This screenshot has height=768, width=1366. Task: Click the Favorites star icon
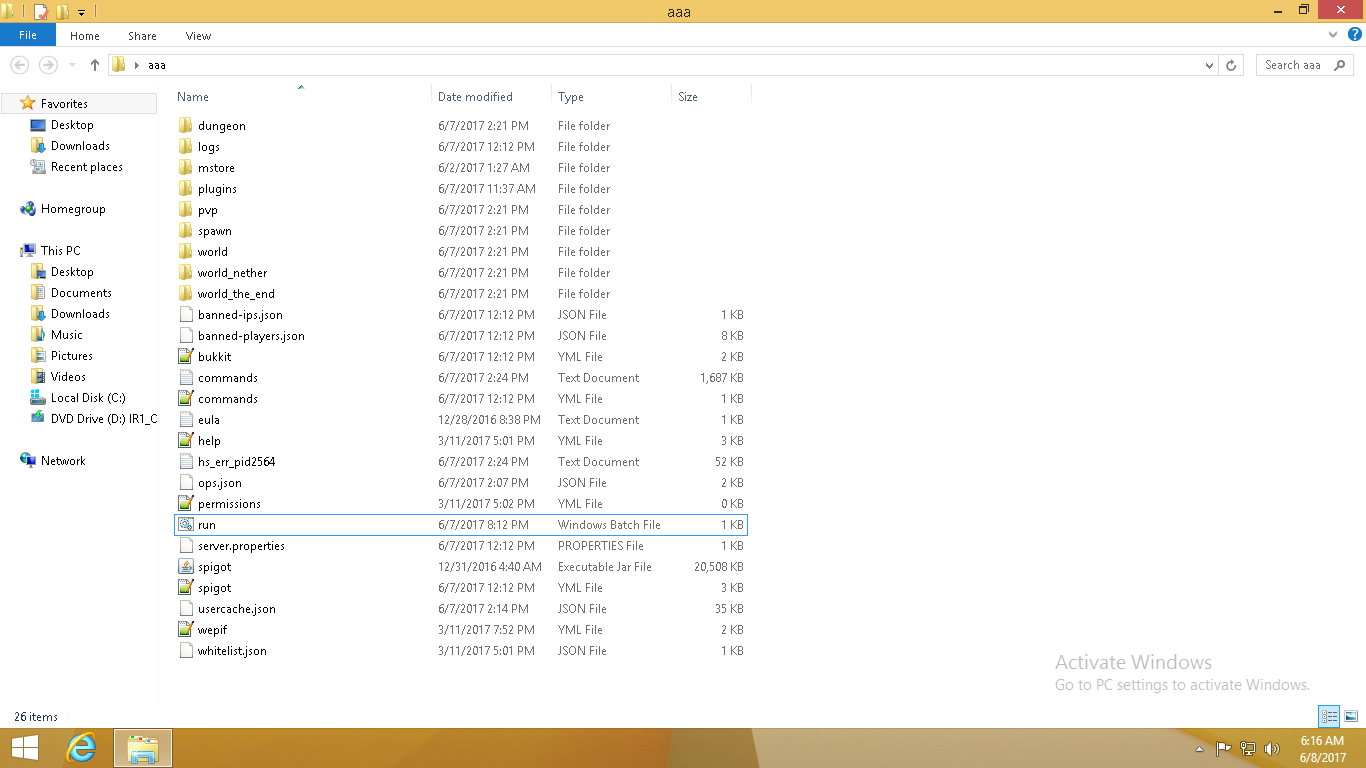click(x=28, y=104)
